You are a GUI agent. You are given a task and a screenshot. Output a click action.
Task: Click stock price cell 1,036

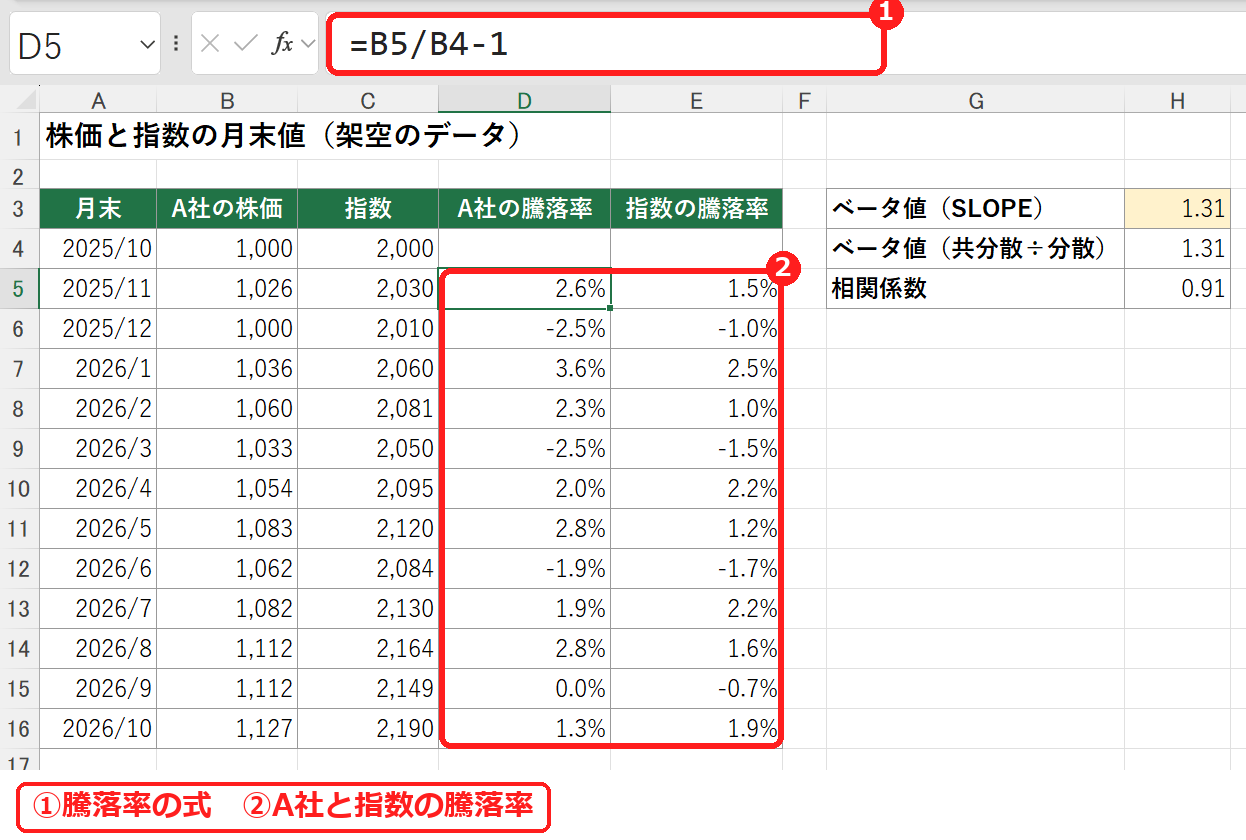(227, 369)
